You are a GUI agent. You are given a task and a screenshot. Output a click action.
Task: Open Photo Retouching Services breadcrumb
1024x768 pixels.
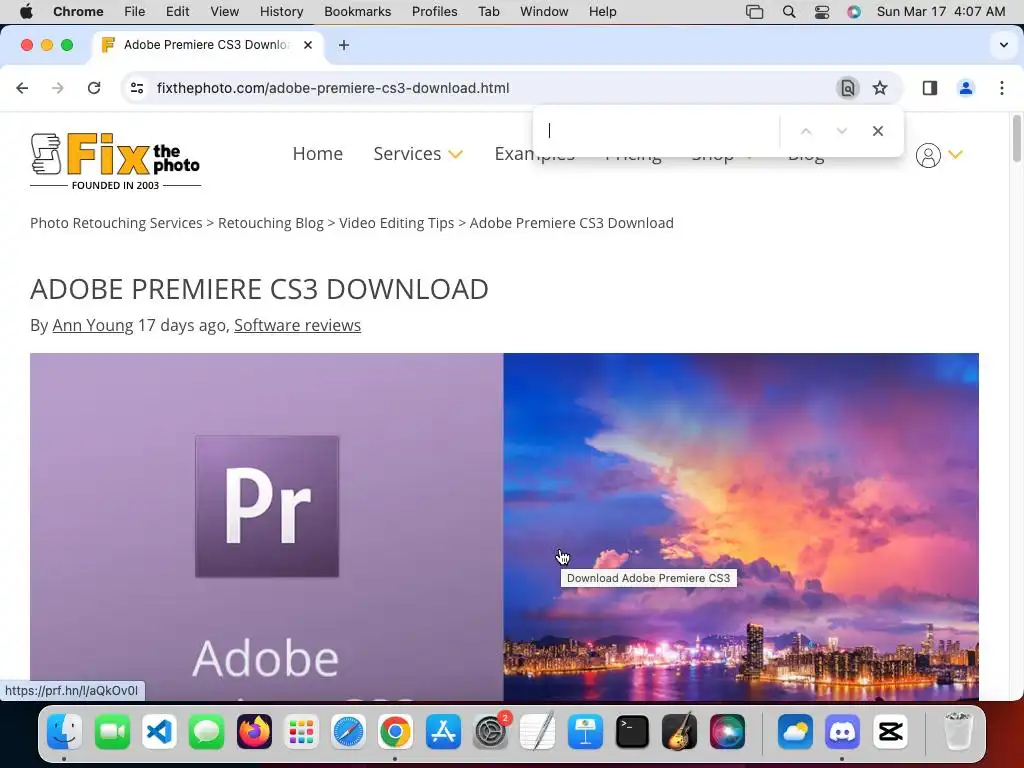(116, 223)
